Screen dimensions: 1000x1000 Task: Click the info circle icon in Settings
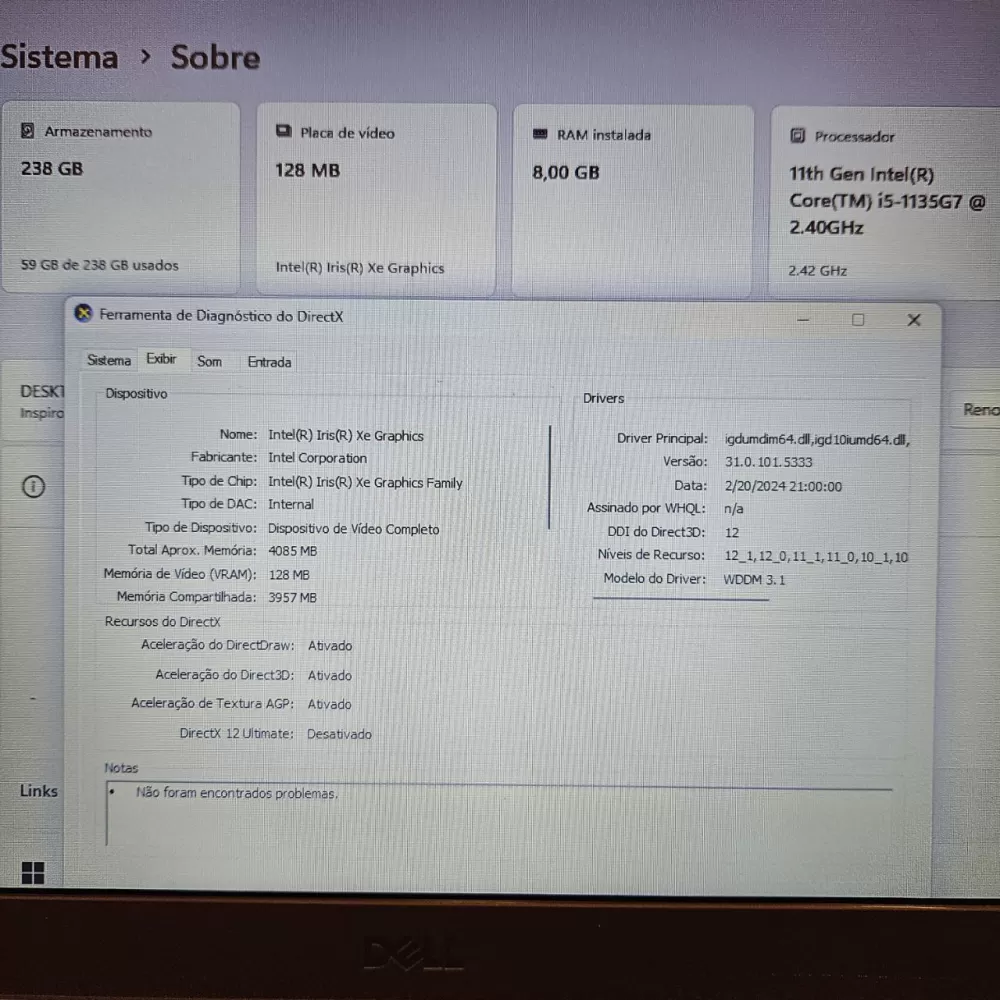click(33, 487)
